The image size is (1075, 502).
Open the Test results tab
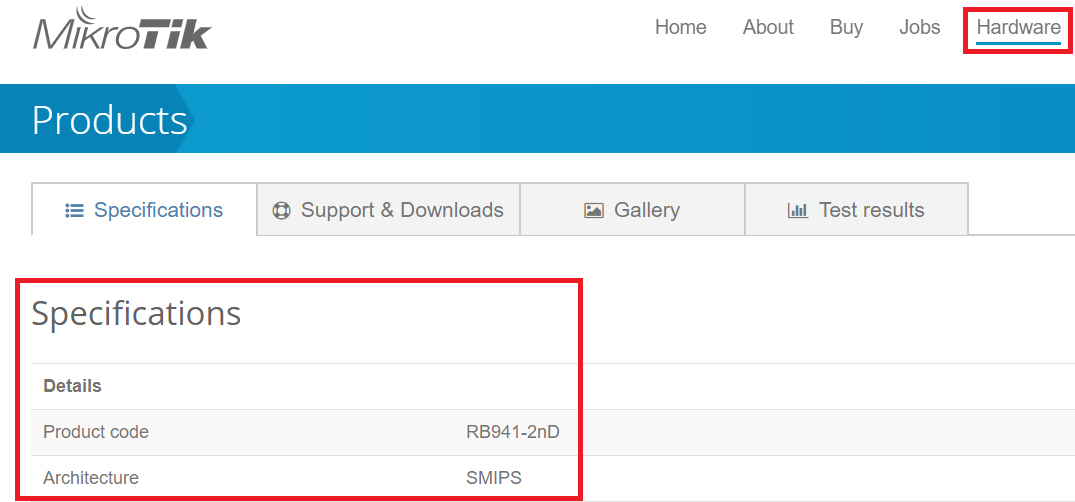pos(856,209)
